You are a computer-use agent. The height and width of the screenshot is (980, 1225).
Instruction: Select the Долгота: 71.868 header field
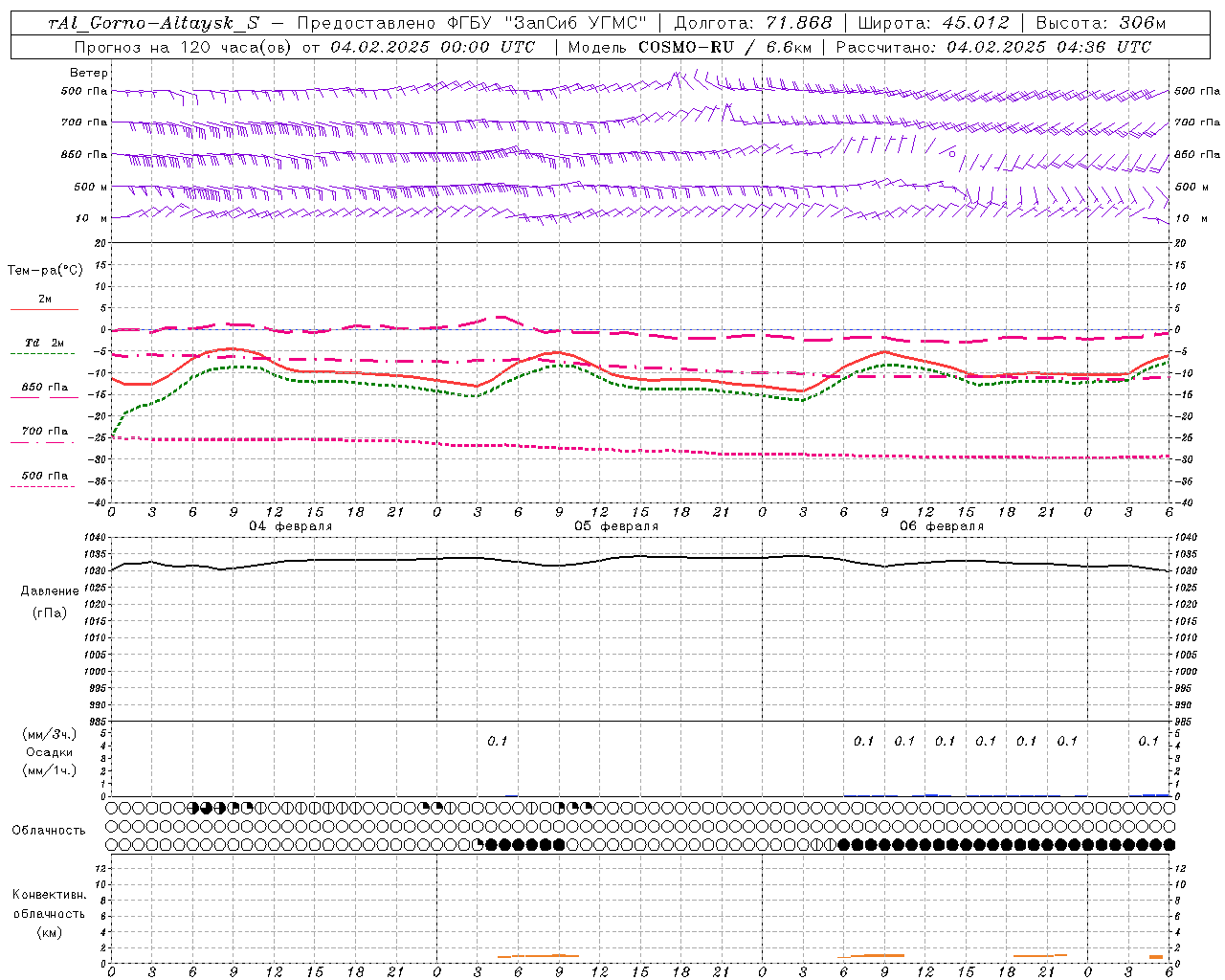pos(753,23)
